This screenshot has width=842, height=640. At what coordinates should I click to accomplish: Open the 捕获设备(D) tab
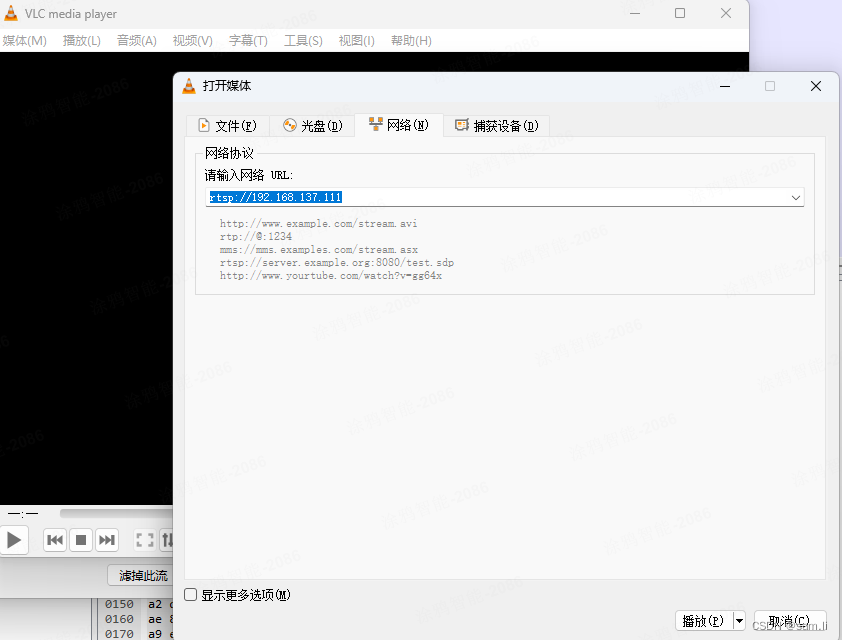(x=497, y=126)
